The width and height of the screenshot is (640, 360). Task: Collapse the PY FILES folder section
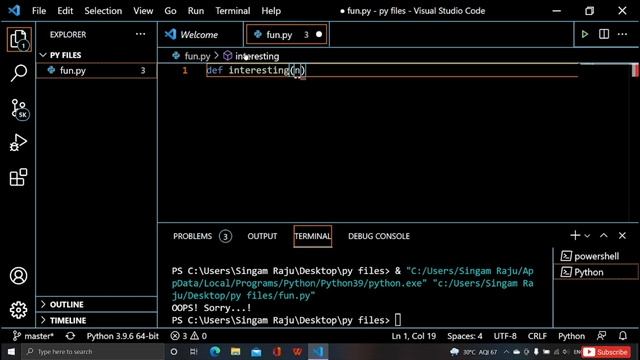coord(96,55)
